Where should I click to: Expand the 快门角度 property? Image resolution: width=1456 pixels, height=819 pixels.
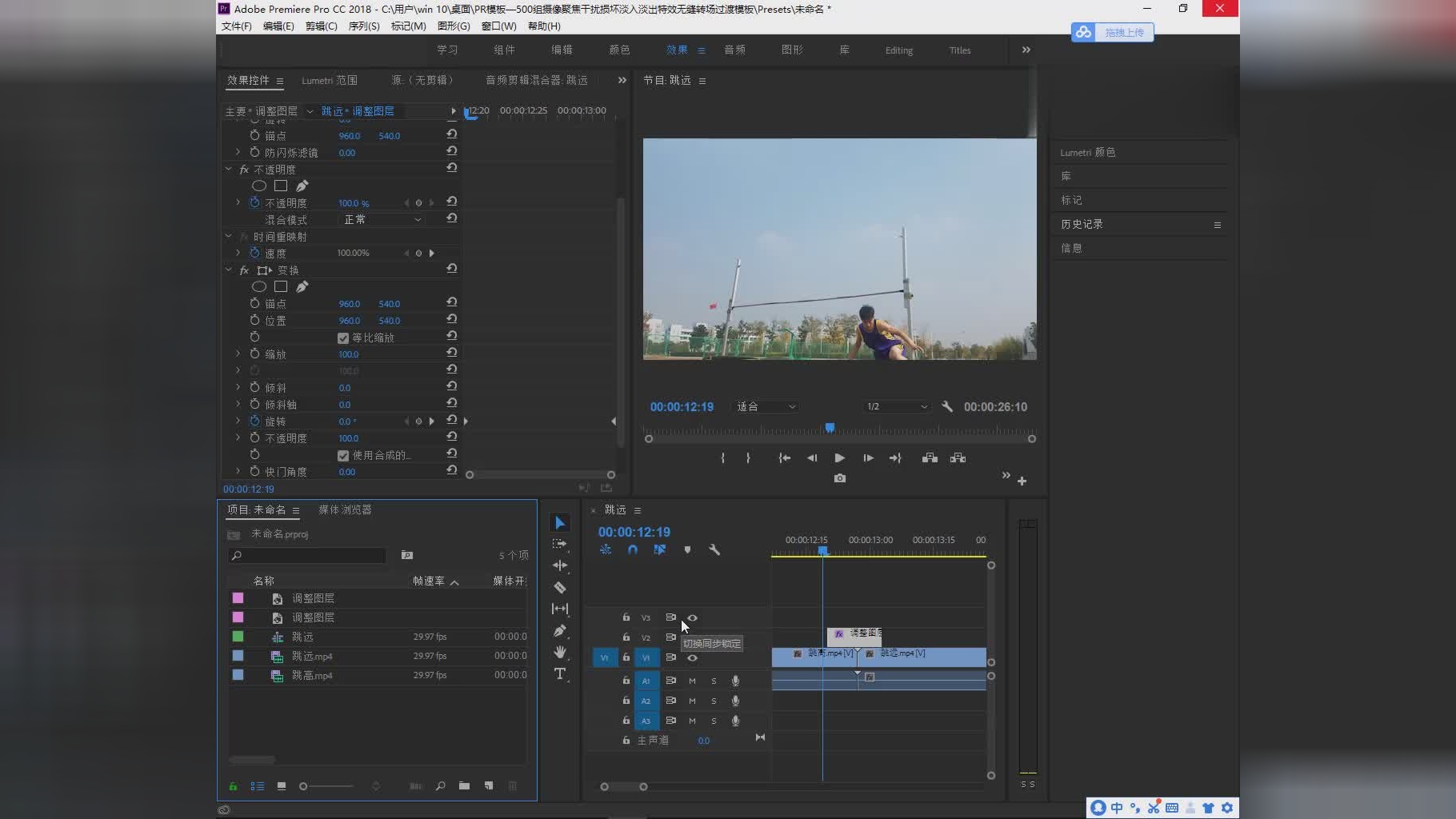[x=238, y=471]
